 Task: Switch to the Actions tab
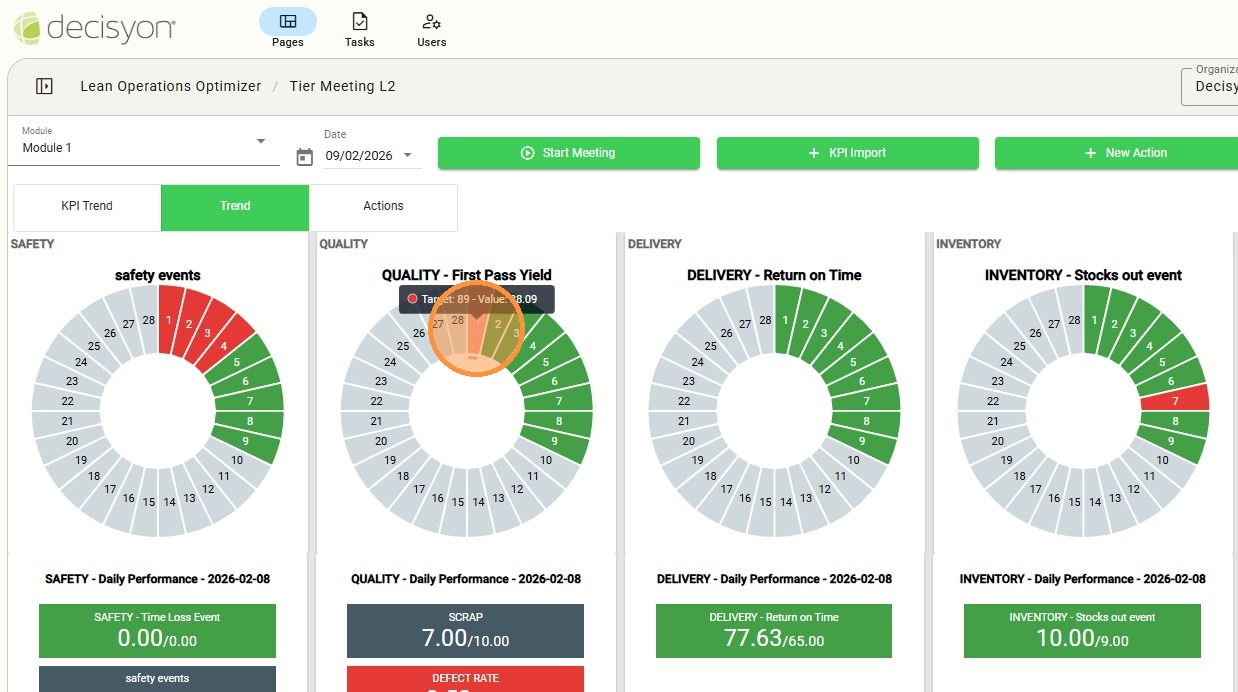tap(383, 206)
